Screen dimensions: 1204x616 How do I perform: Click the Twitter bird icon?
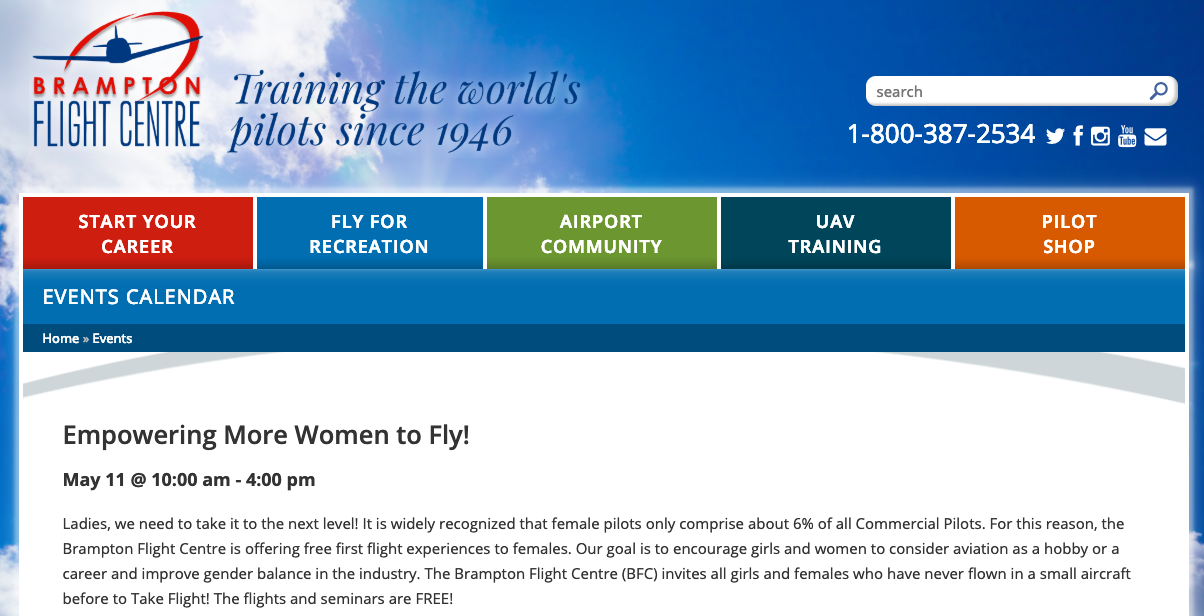point(1055,136)
